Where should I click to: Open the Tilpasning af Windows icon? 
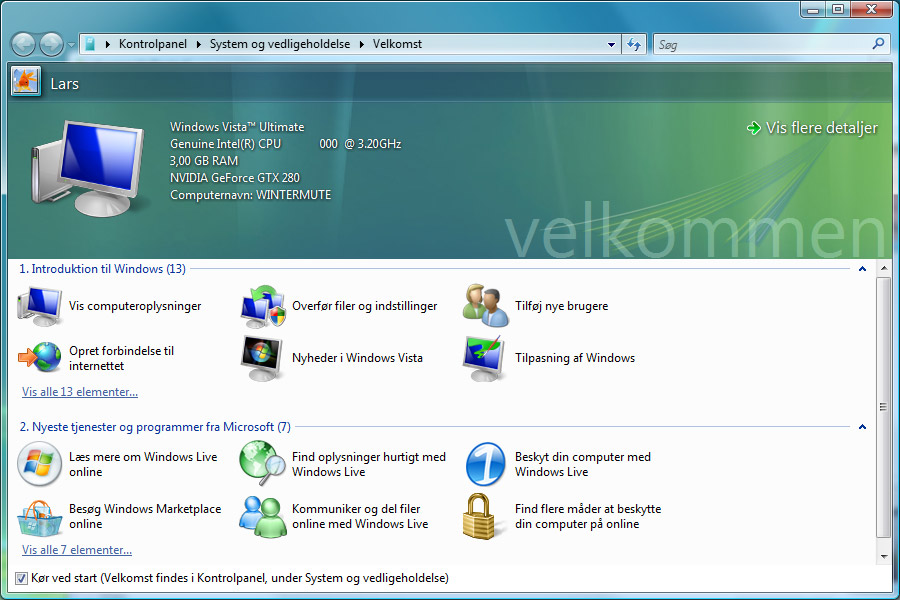coord(486,358)
